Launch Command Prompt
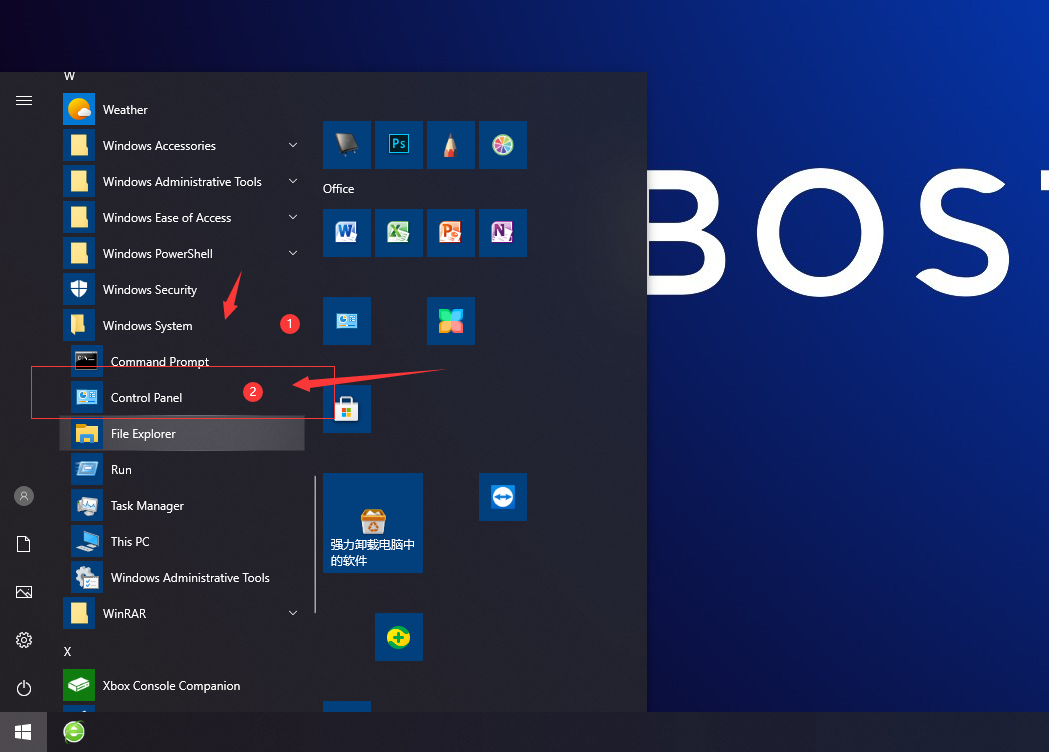This screenshot has width=1049, height=752. [182, 362]
